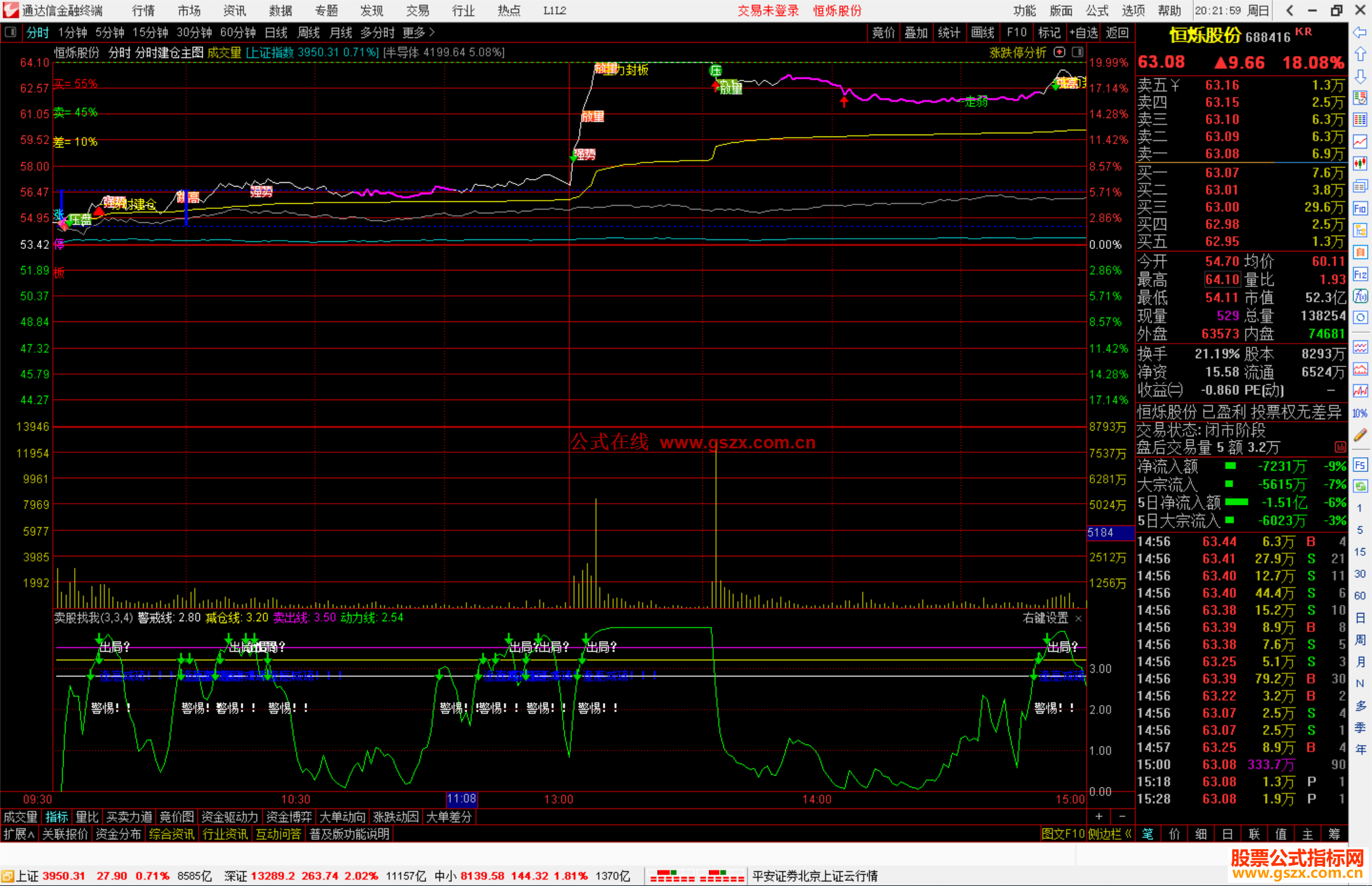1372x886 pixels.
Task: Toggle the layout square at toolbar left
Action: [x=11, y=32]
